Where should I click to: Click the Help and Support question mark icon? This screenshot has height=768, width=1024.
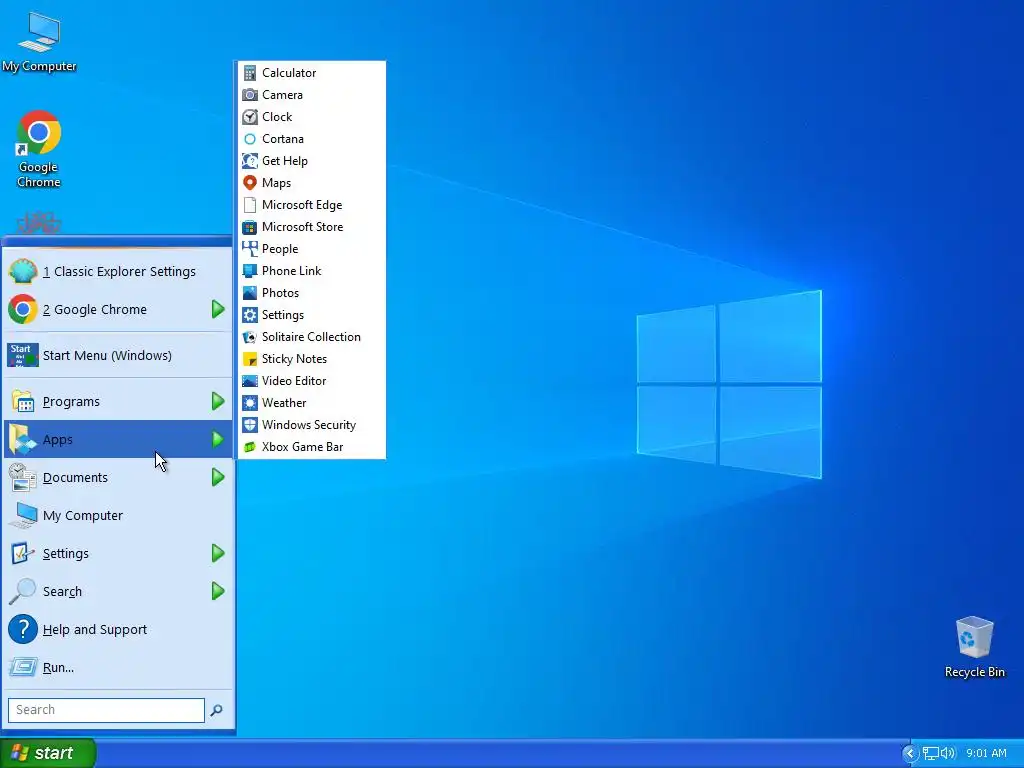click(23, 629)
